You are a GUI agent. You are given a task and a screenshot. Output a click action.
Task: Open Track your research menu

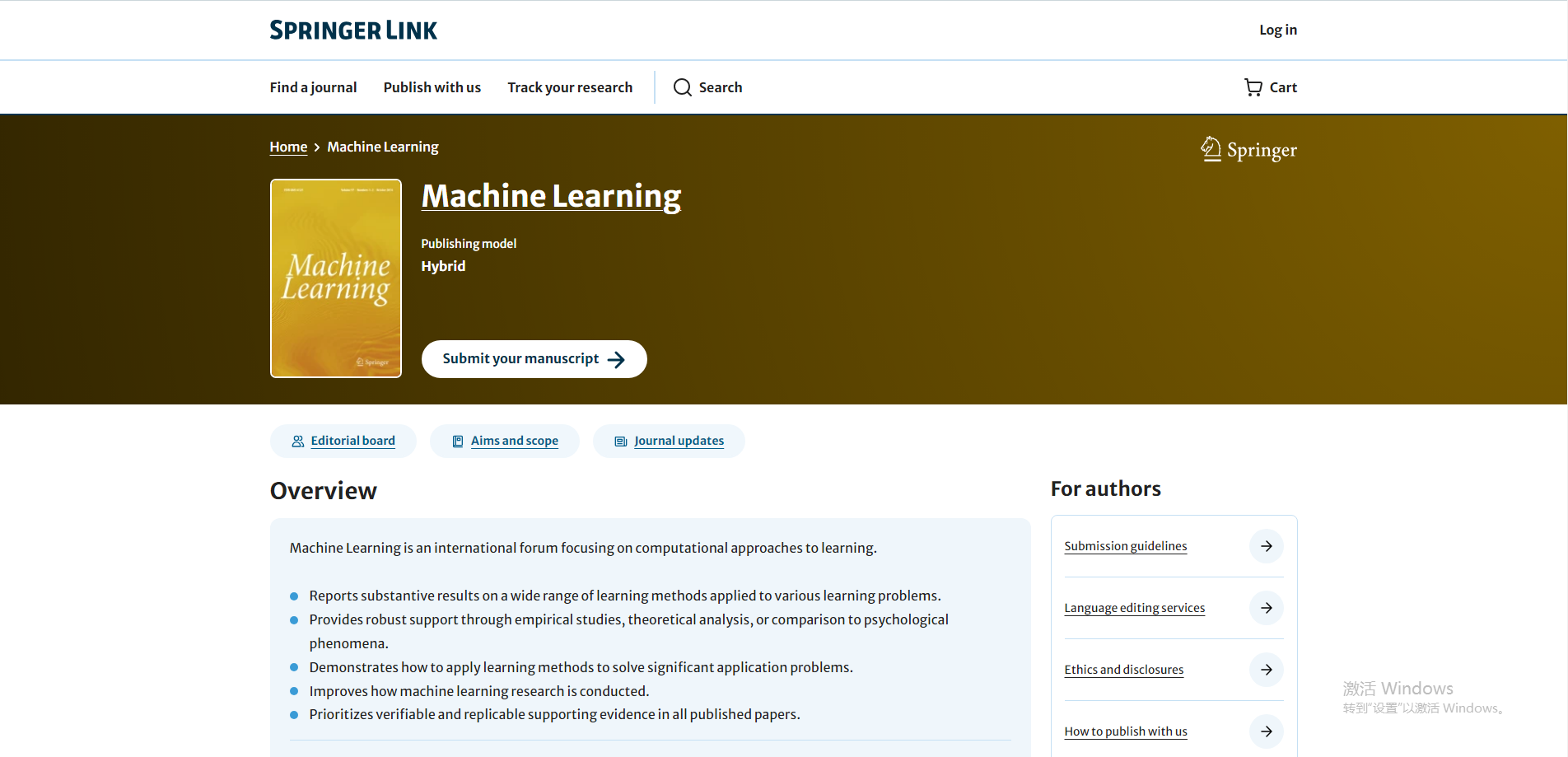pos(570,87)
